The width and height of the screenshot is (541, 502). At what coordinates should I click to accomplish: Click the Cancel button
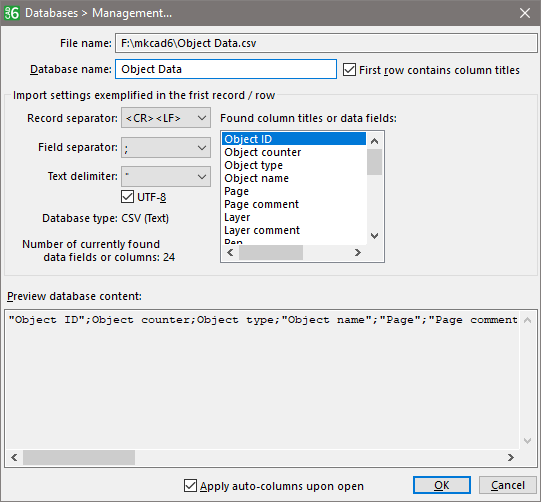(x=508, y=485)
